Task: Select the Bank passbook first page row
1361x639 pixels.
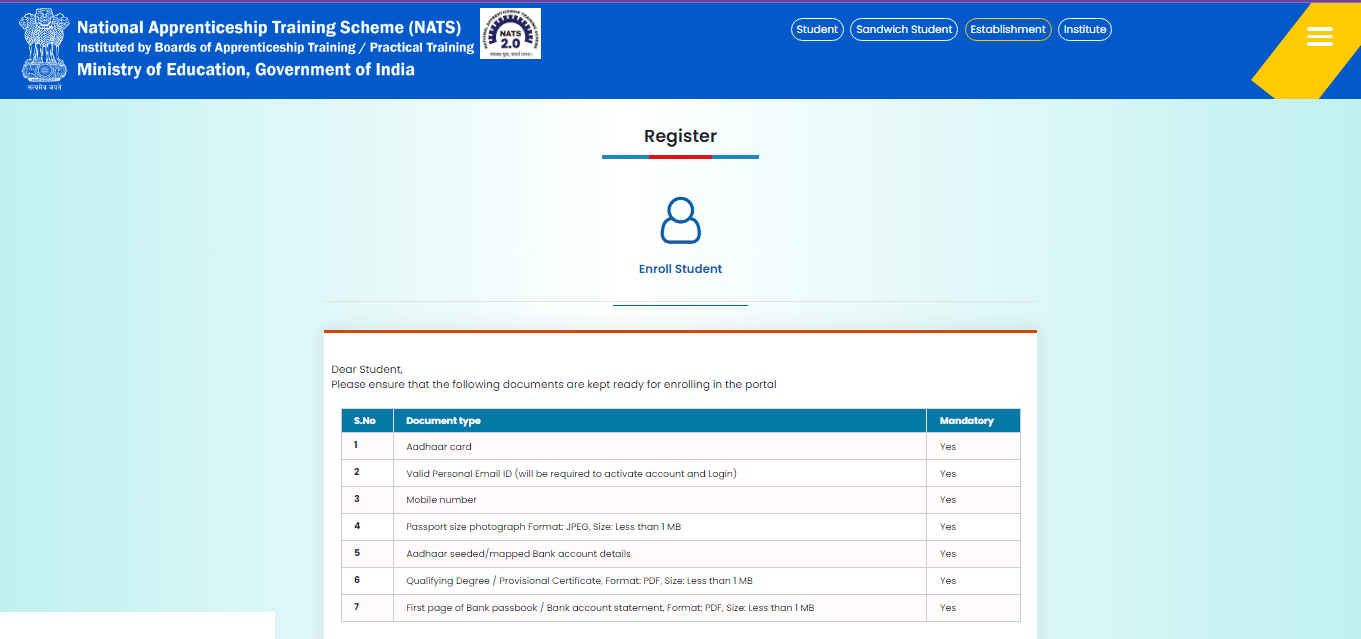Action: pos(609,608)
